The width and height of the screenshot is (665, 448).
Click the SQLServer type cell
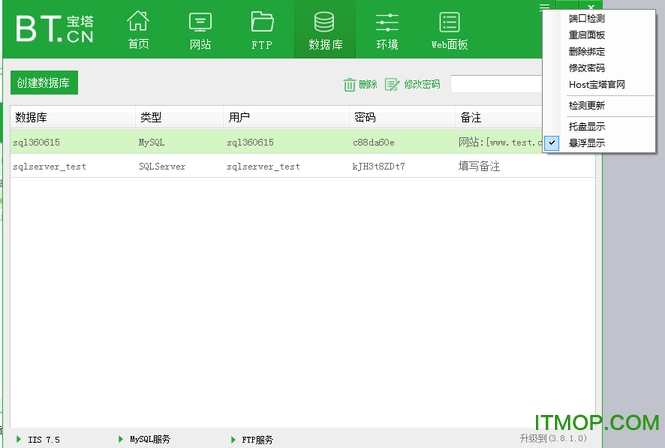click(162, 166)
